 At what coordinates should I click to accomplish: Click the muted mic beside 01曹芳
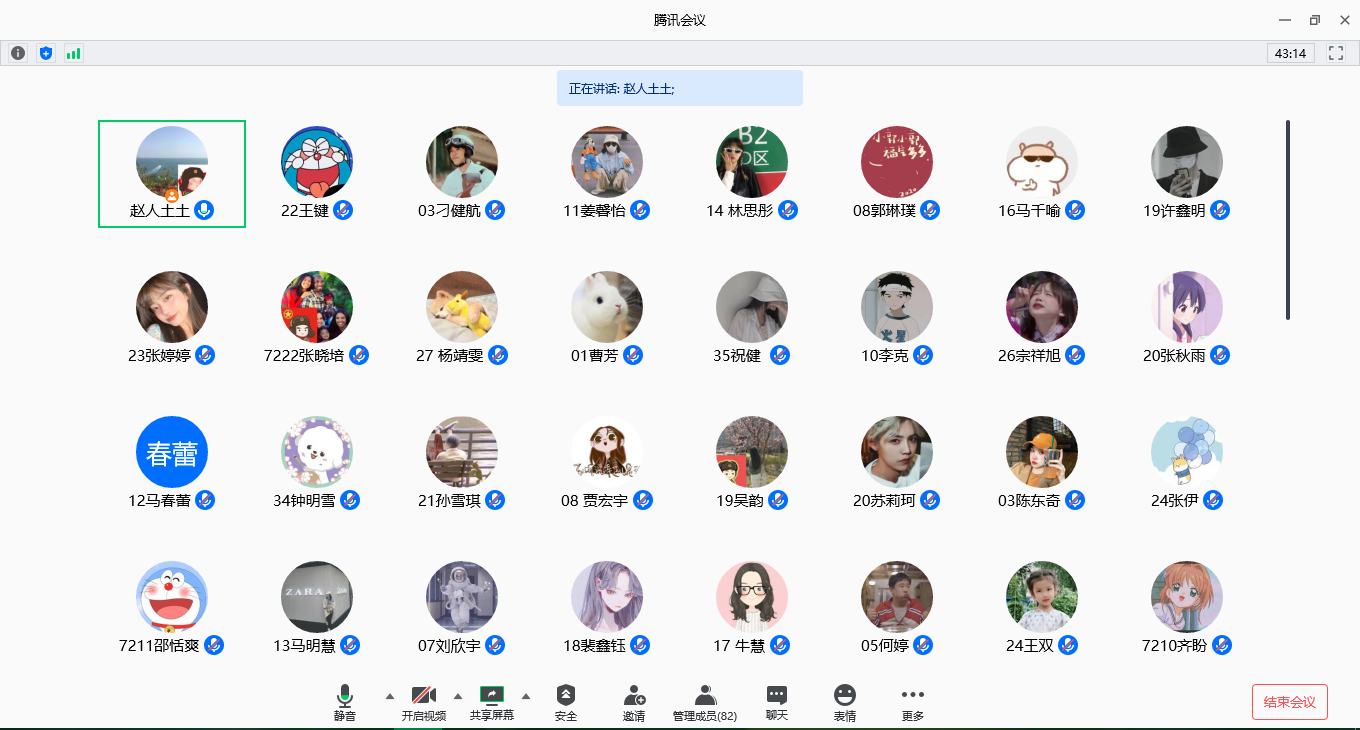click(x=633, y=355)
